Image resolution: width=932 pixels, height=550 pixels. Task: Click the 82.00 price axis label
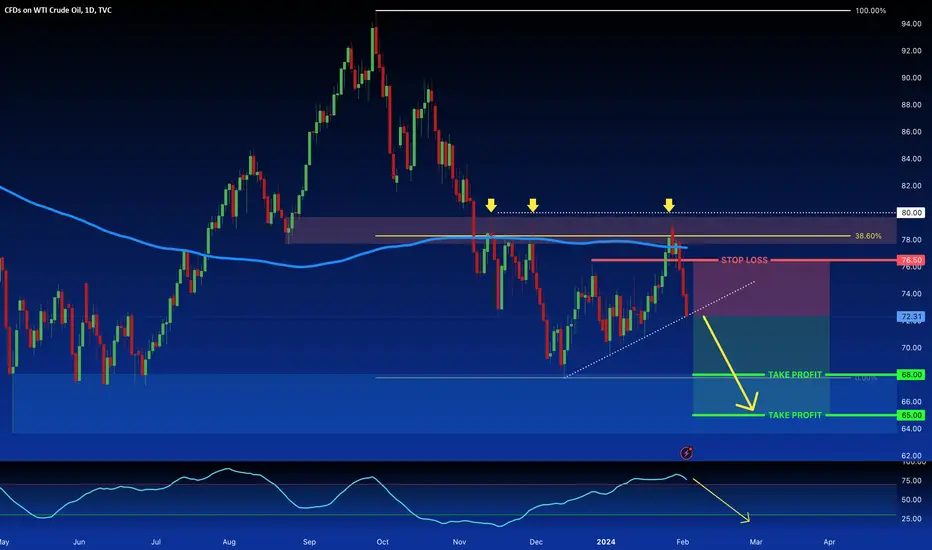point(911,186)
